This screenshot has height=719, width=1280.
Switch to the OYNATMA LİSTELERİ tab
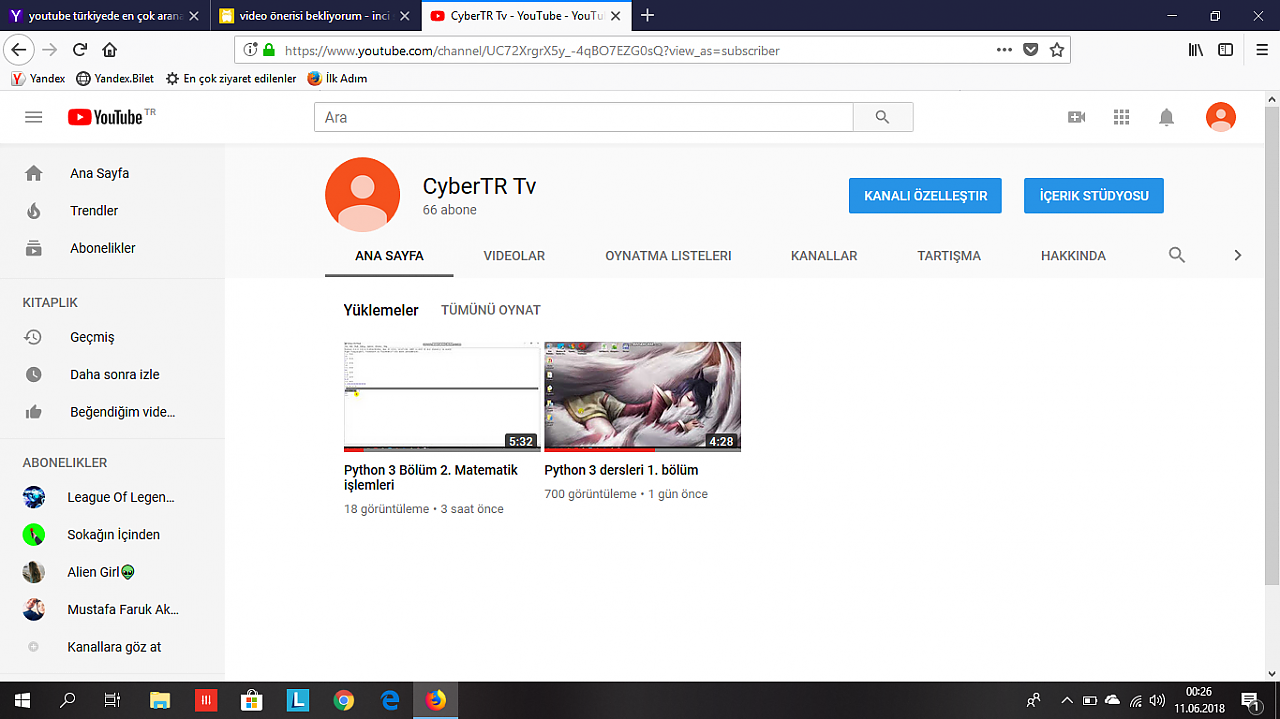point(668,256)
